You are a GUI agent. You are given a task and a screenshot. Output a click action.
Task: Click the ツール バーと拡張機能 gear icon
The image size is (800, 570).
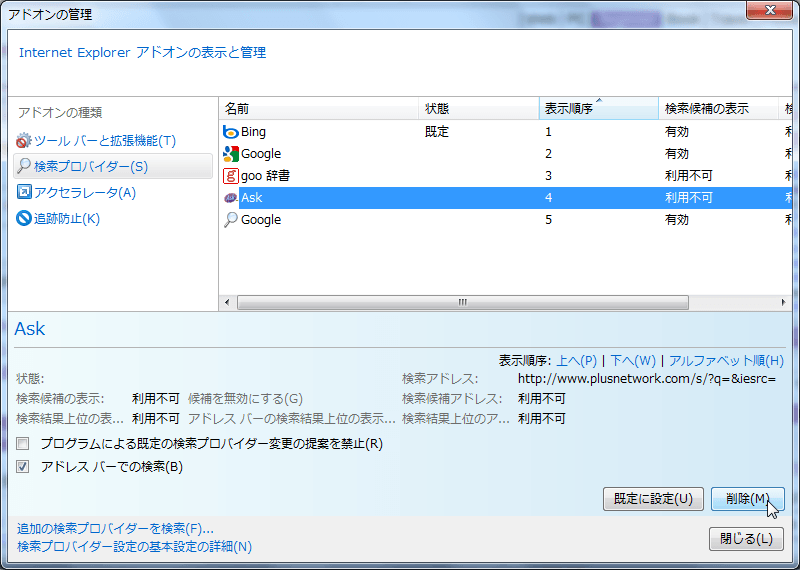(23, 140)
